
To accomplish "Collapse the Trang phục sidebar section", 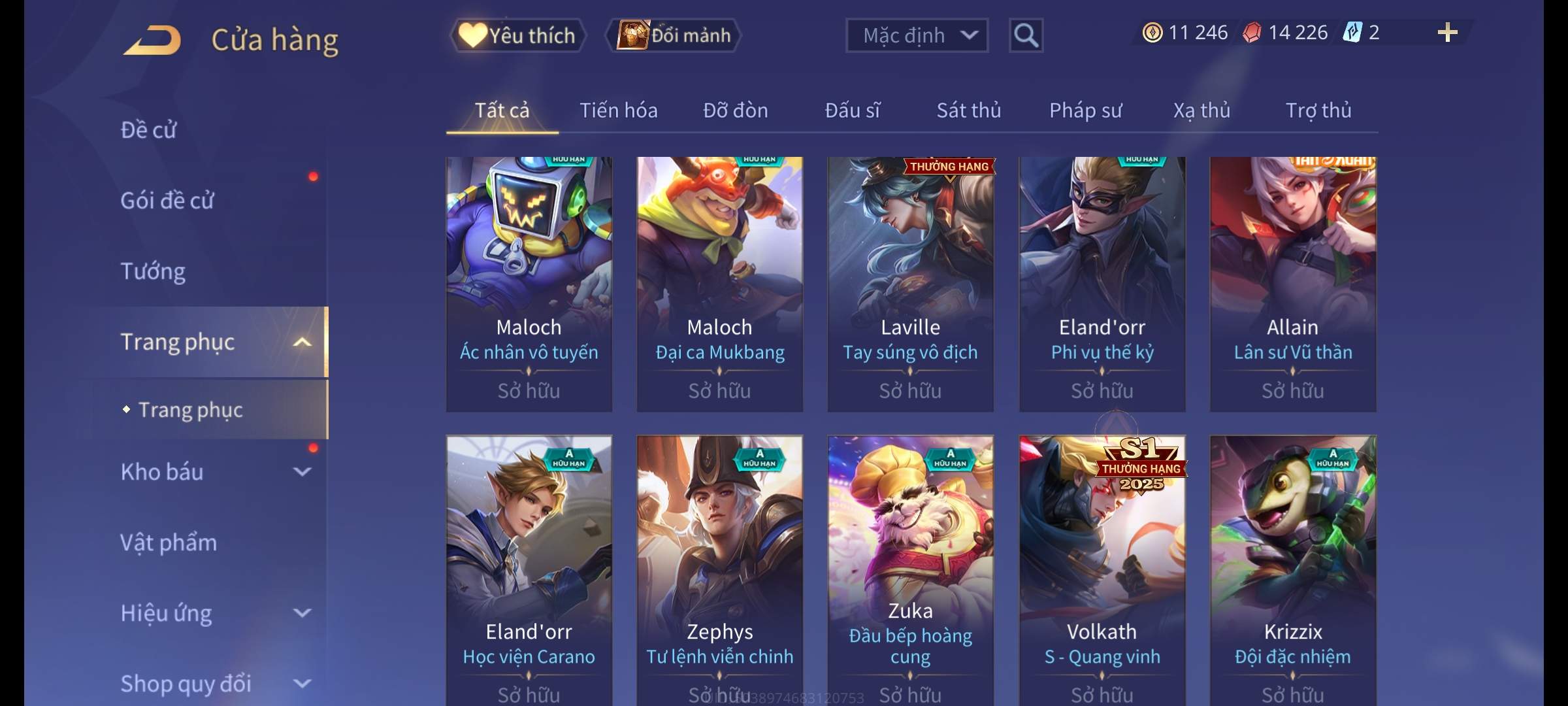I will tap(302, 343).
